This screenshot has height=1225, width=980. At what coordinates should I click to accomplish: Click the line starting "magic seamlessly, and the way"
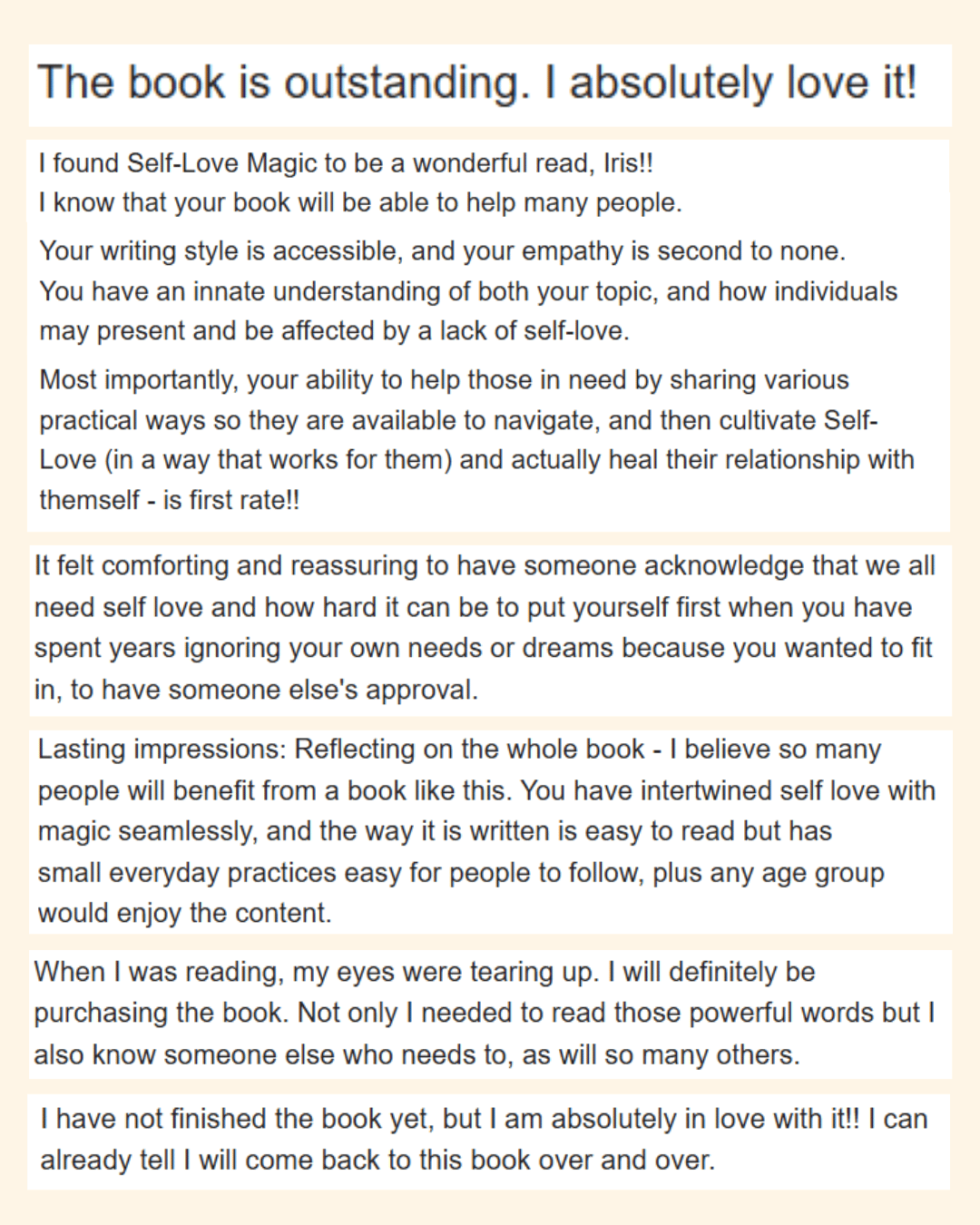coord(435,831)
